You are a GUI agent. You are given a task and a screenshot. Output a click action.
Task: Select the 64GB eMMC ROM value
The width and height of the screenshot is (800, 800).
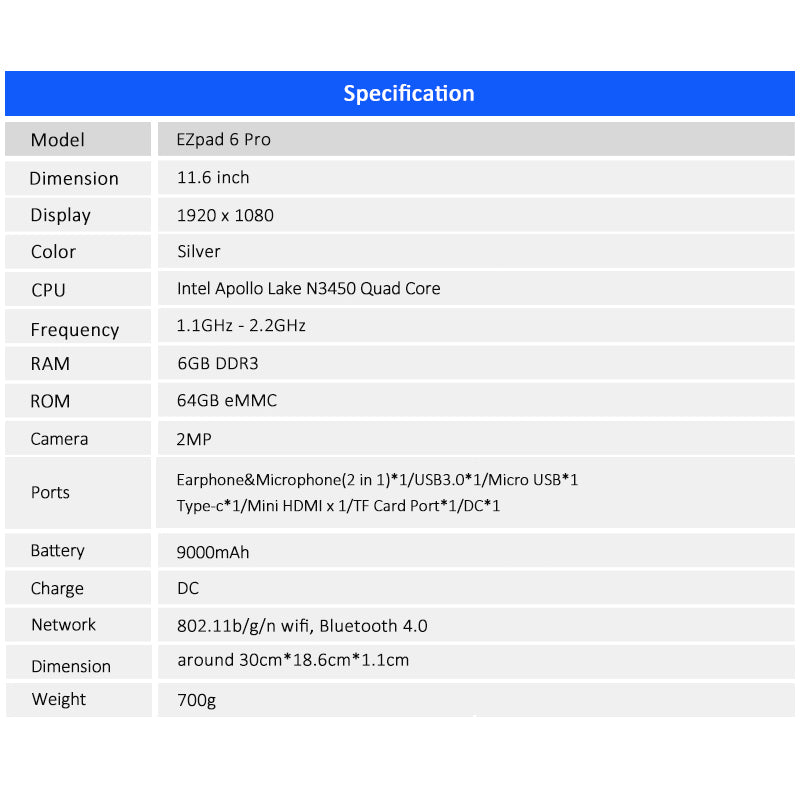tap(227, 401)
